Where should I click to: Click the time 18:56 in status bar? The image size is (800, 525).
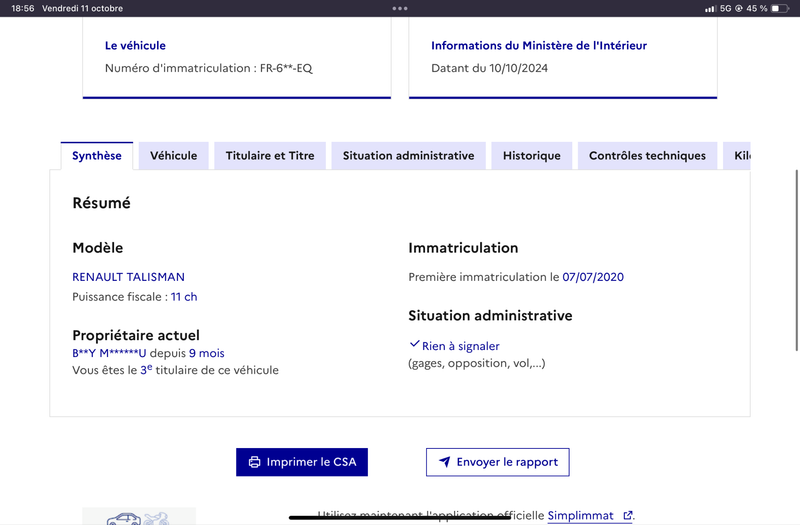[x=22, y=8]
